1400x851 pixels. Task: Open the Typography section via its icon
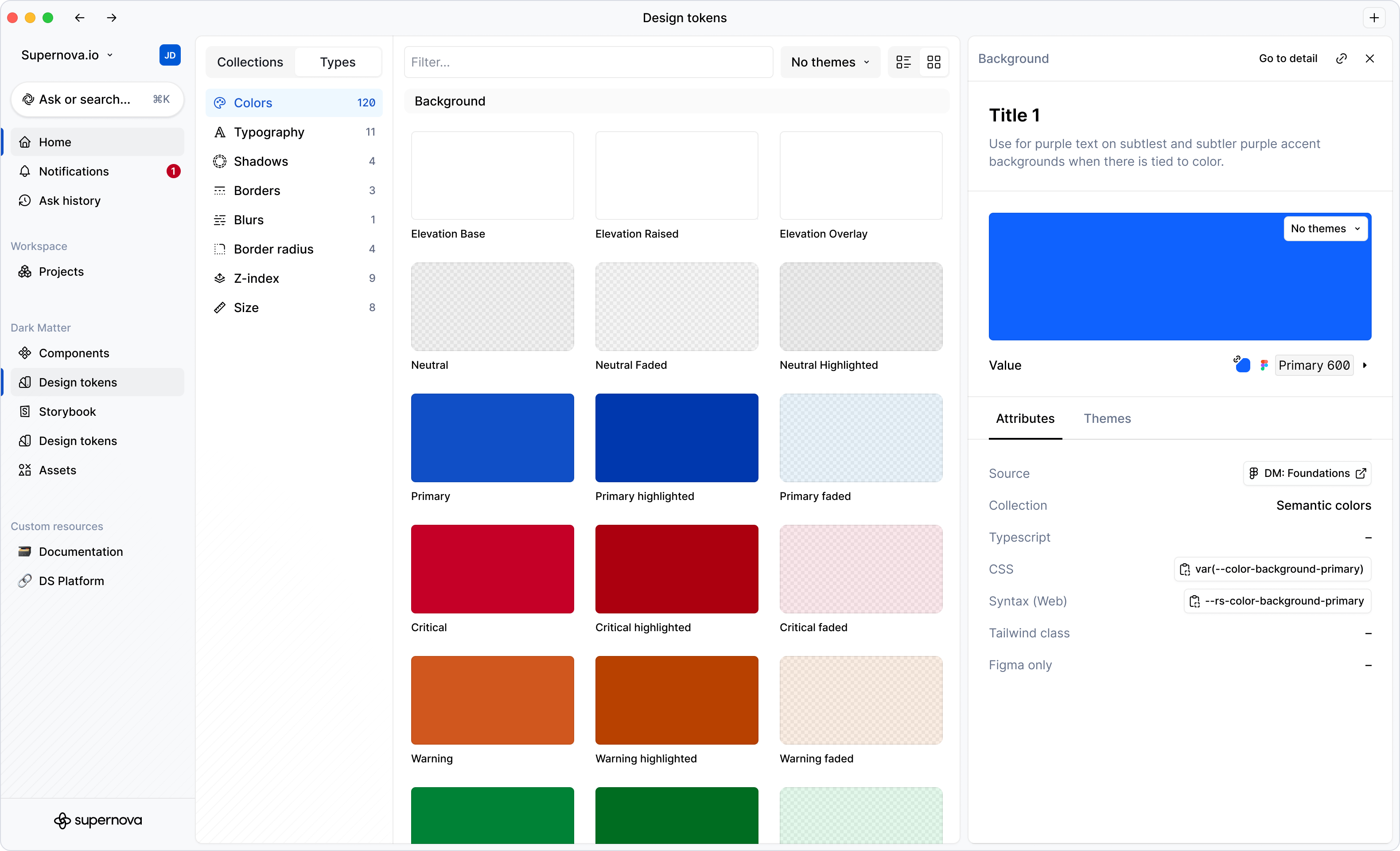point(221,133)
